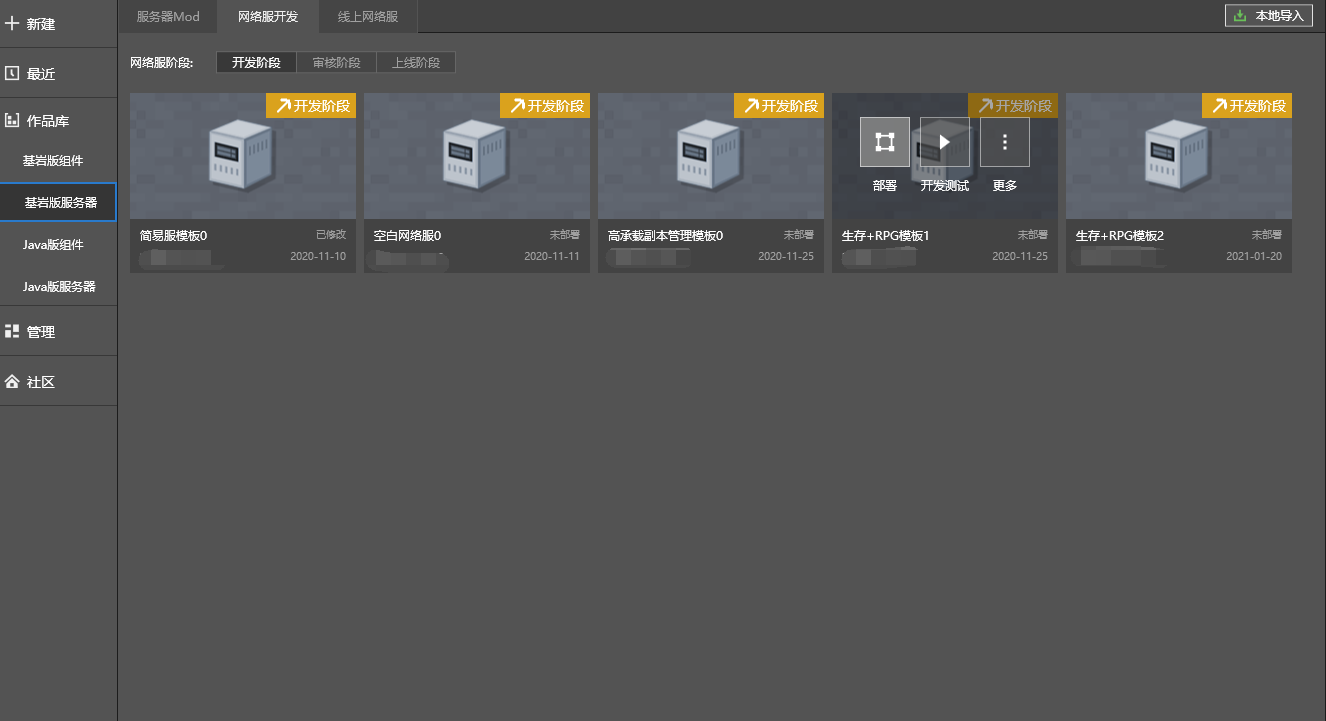The width and height of the screenshot is (1326, 721).
Task: Click the 新建 plus icon
Action: coord(12,23)
